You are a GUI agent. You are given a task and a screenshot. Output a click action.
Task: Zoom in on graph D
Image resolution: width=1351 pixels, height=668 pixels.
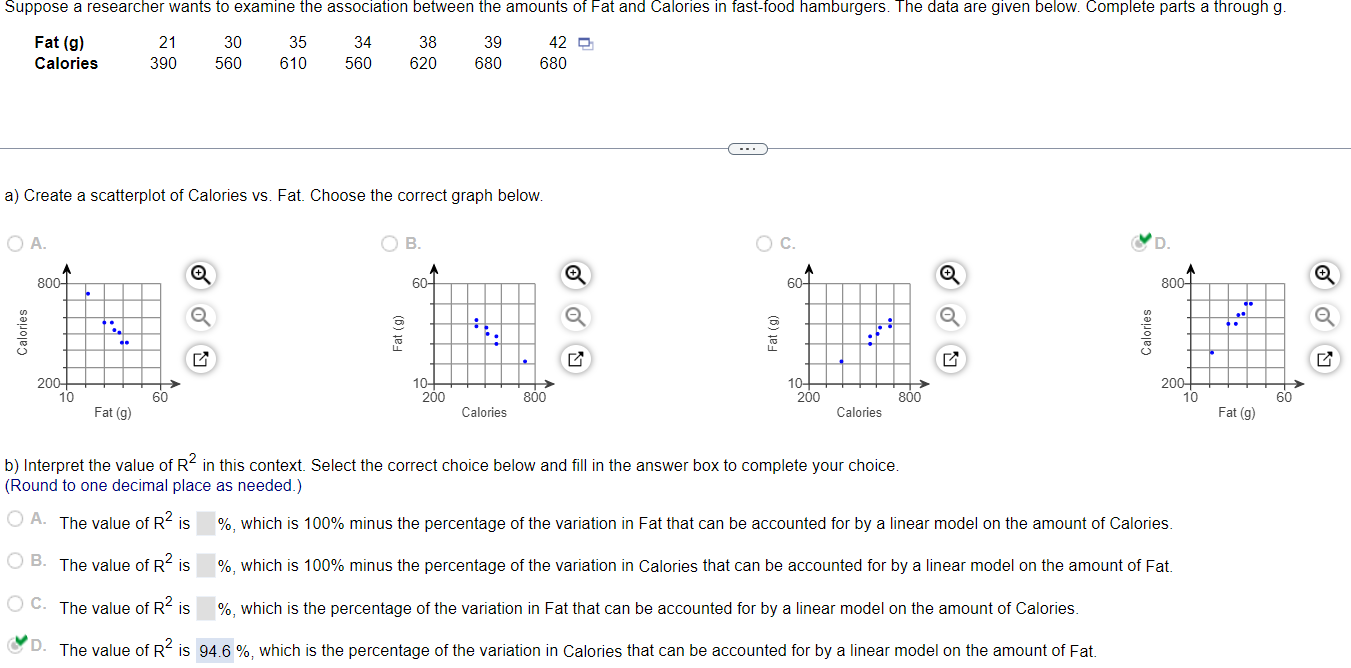1324,274
